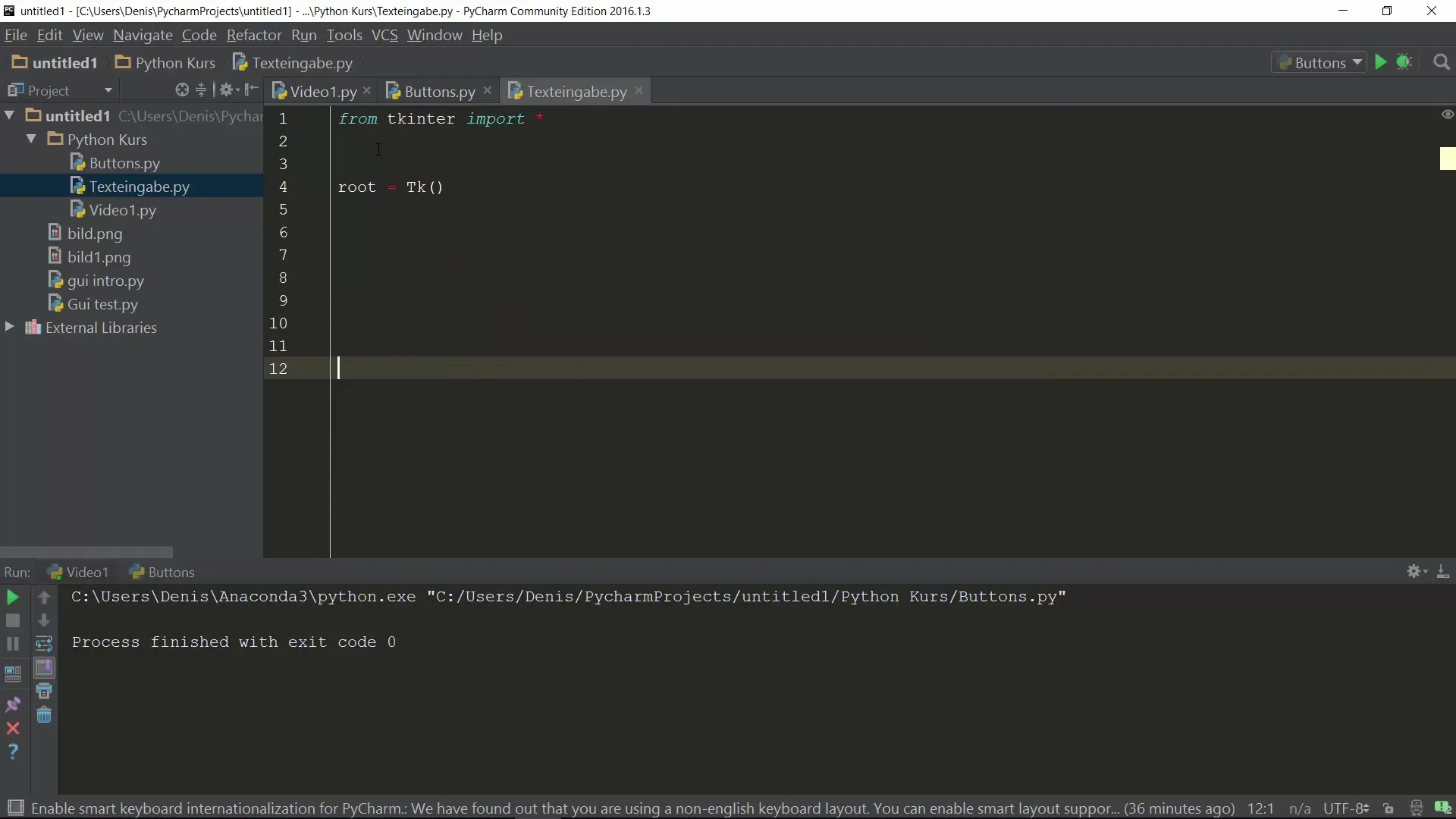The image size is (1456, 819).
Task: Click the yellow warning stripe marker
Action: tap(1448, 158)
